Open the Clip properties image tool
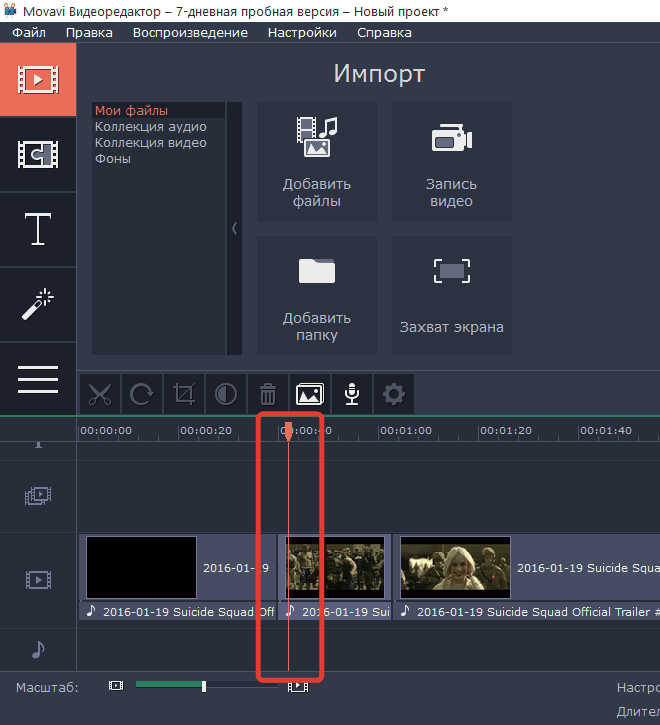This screenshot has height=725, width=660. click(x=310, y=394)
